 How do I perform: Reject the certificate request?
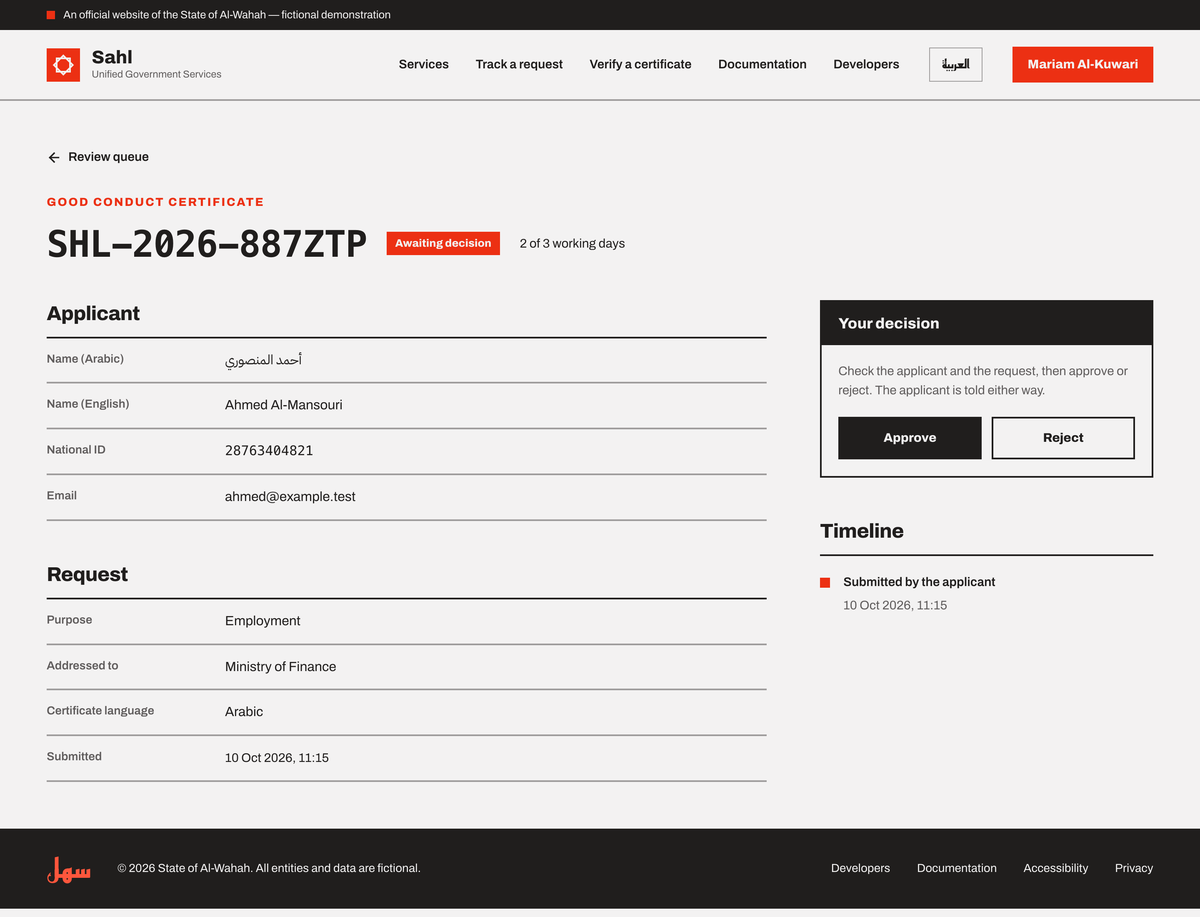click(x=1063, y=438)
